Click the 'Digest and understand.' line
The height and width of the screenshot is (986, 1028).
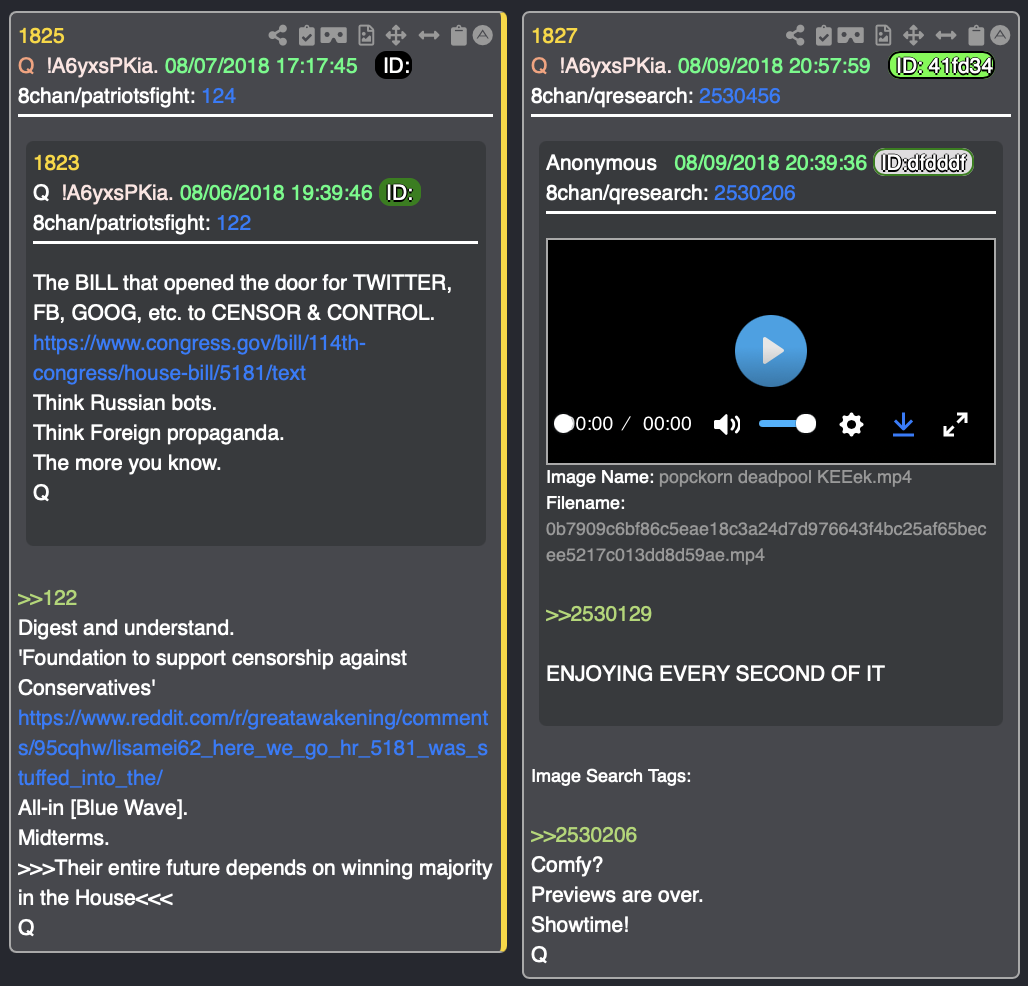(126, 628)
